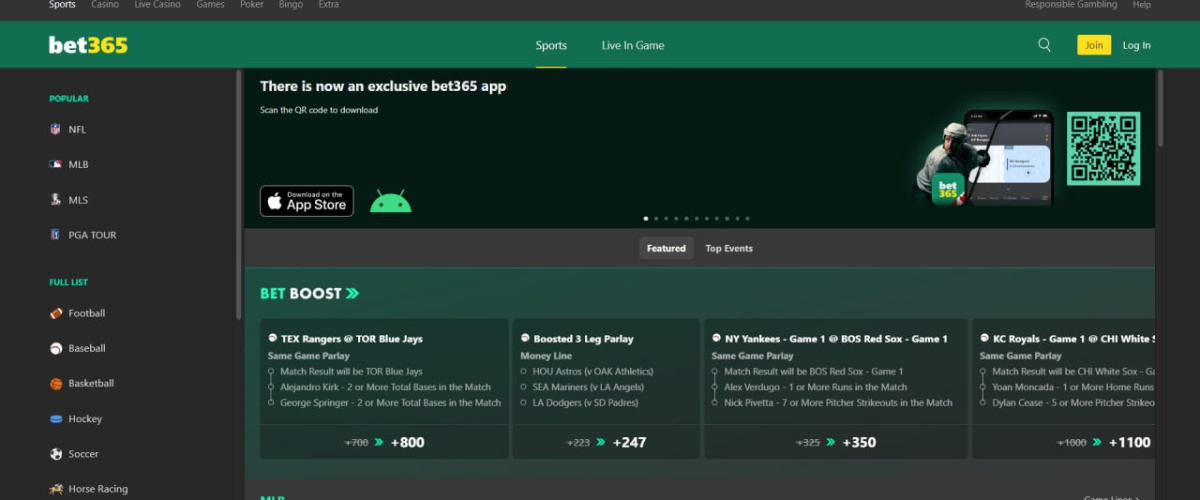
Task: Click the Football ball icon in full list
Action: point(56,313)
